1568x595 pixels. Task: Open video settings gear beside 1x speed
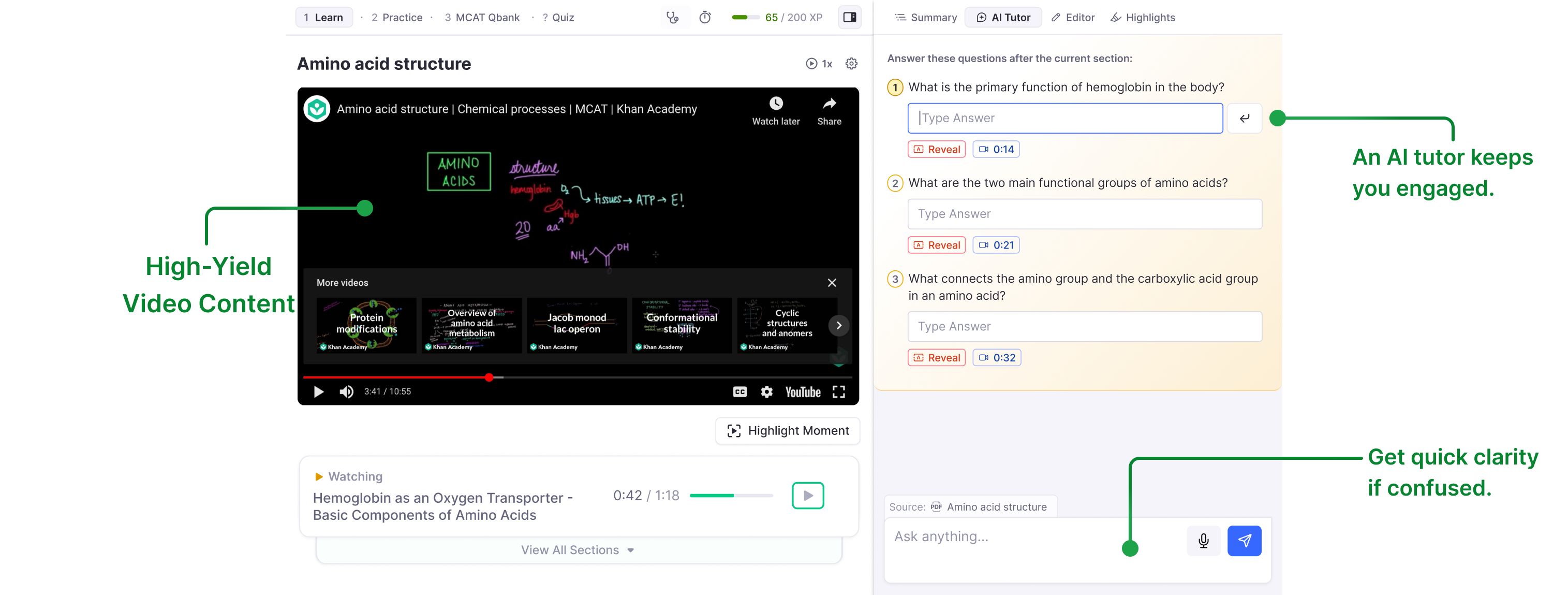click(x=851, y=64)
